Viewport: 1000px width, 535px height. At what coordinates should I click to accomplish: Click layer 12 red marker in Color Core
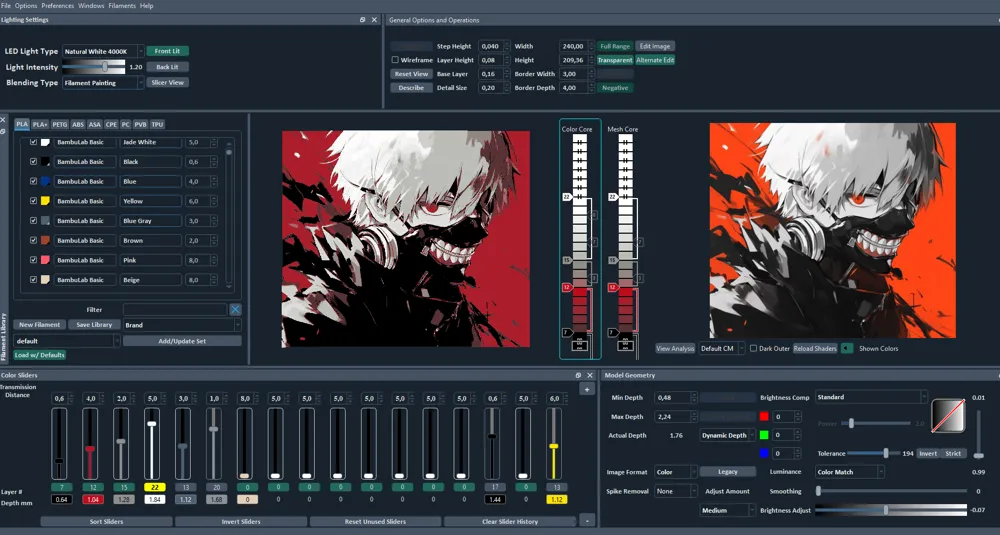566,287
